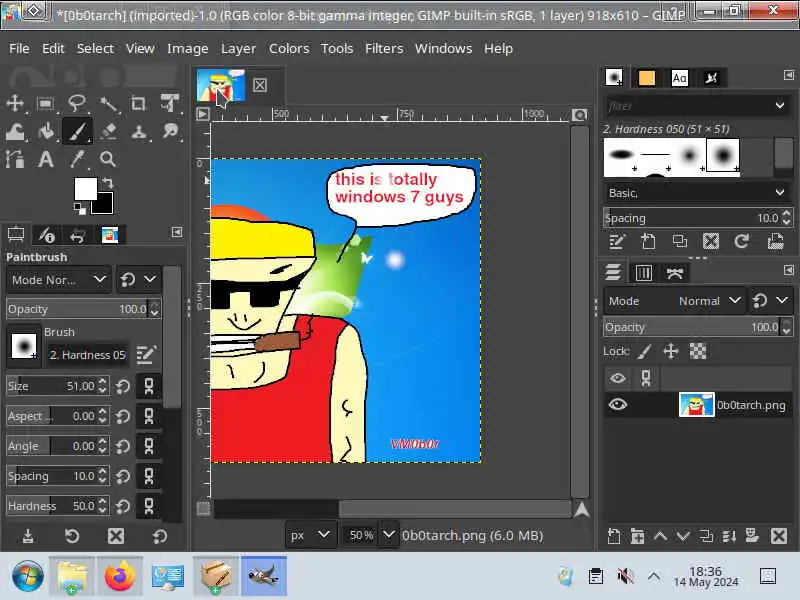
Task: Click the foreground color white swatch
Action: click(x=85, y=189)
